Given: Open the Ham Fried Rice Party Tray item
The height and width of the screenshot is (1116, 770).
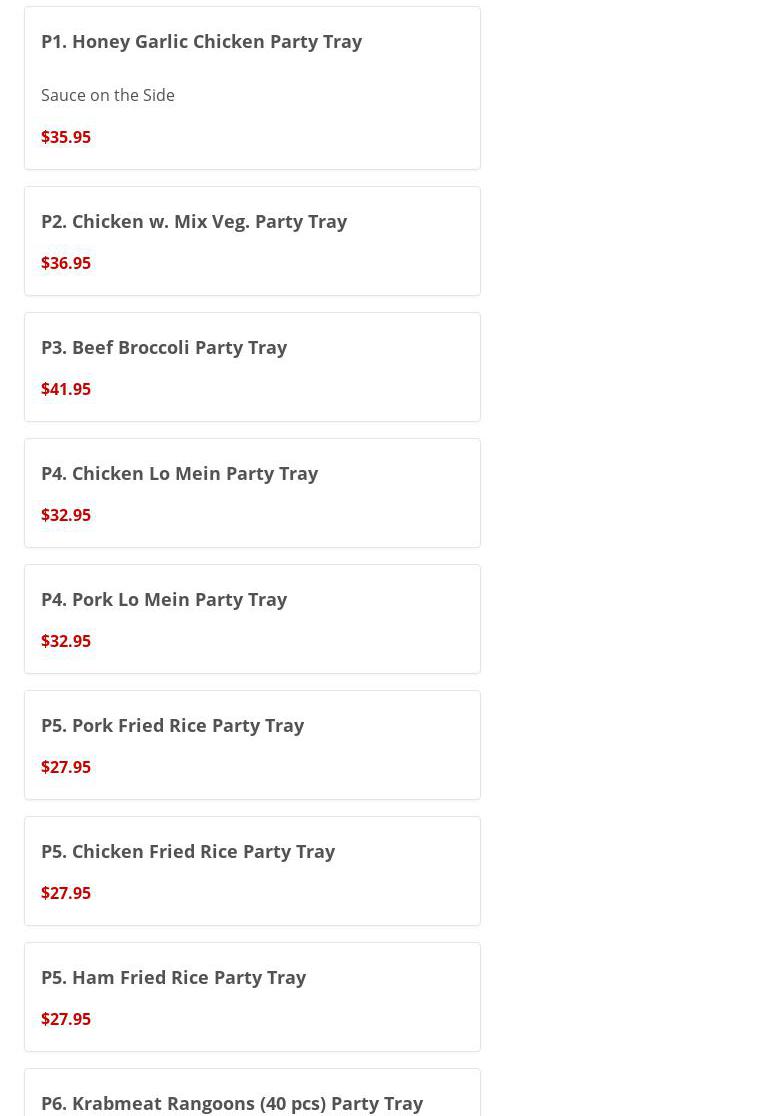Looking at the screenshot, I should (173, 977).
